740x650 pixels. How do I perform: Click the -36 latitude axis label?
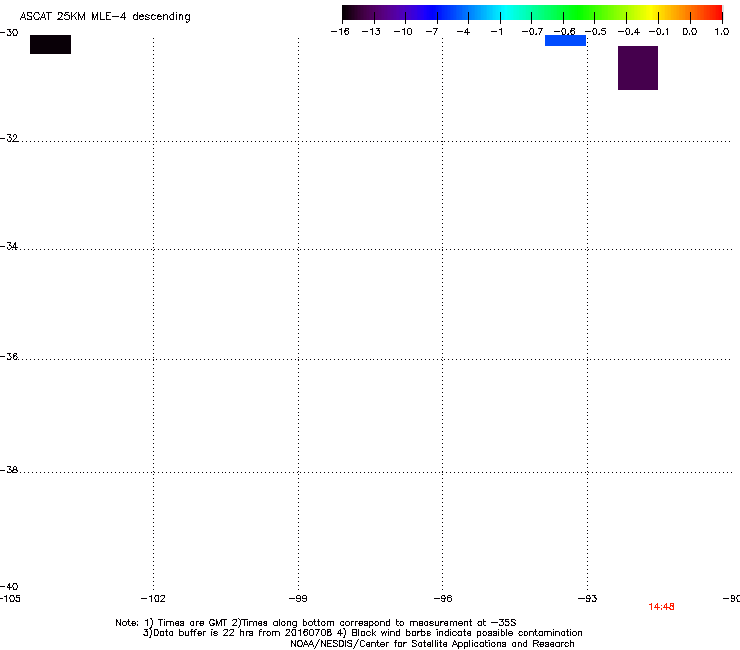[x=9, y=356]
